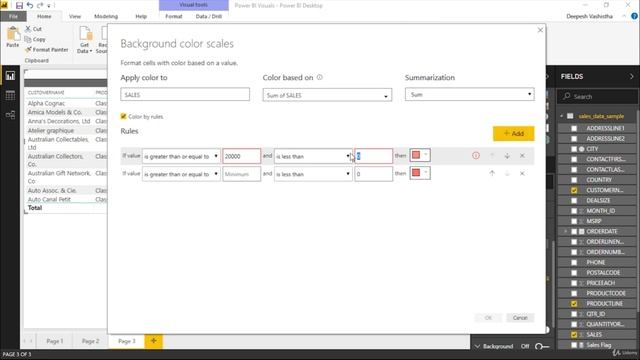The height and width of the screenshot is (360, 640).
Task: Open second rule's is less than dropdown
Action: [x=313, y=174]
